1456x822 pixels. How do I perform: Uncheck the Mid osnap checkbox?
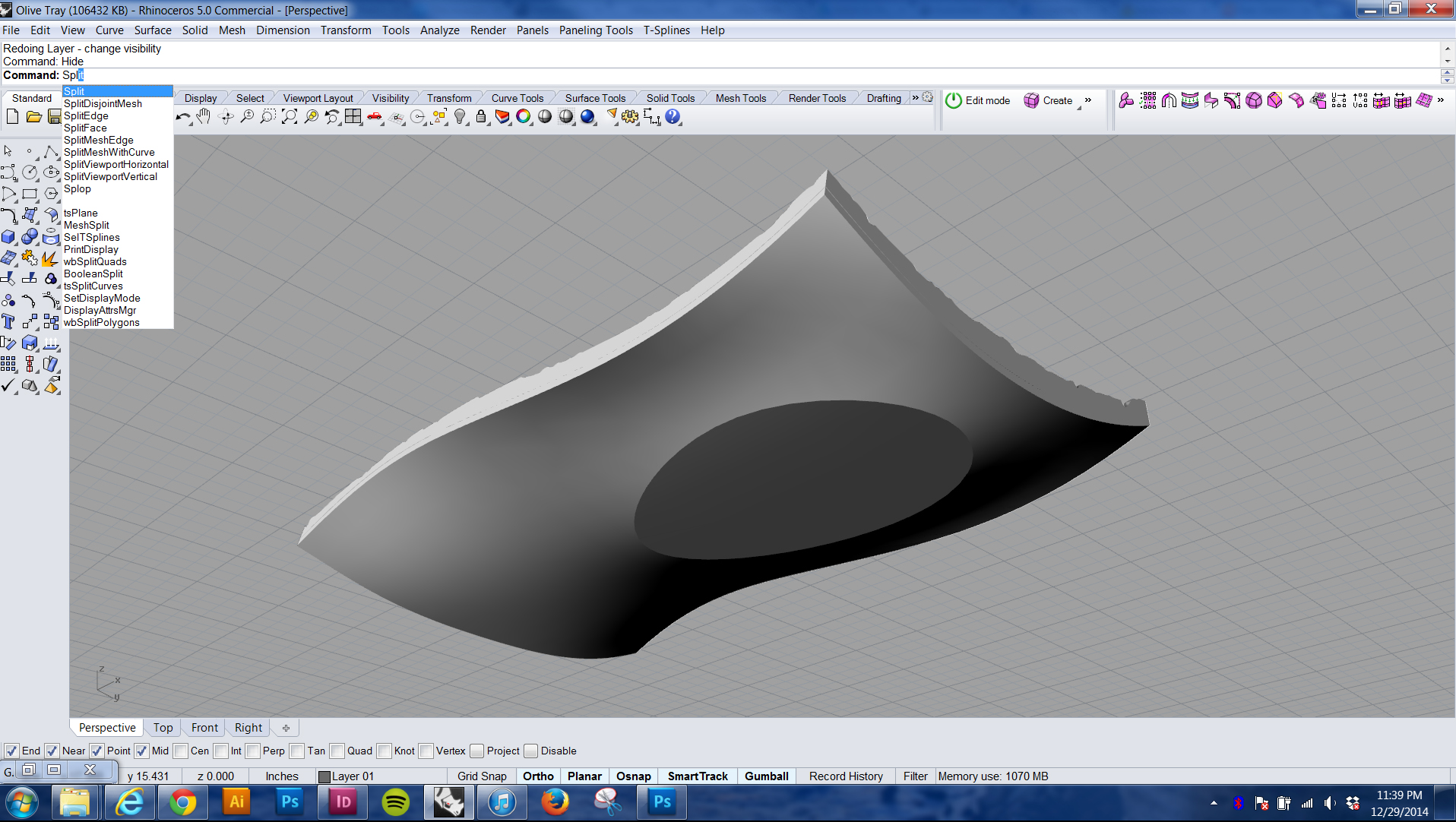tap(141, 751)
